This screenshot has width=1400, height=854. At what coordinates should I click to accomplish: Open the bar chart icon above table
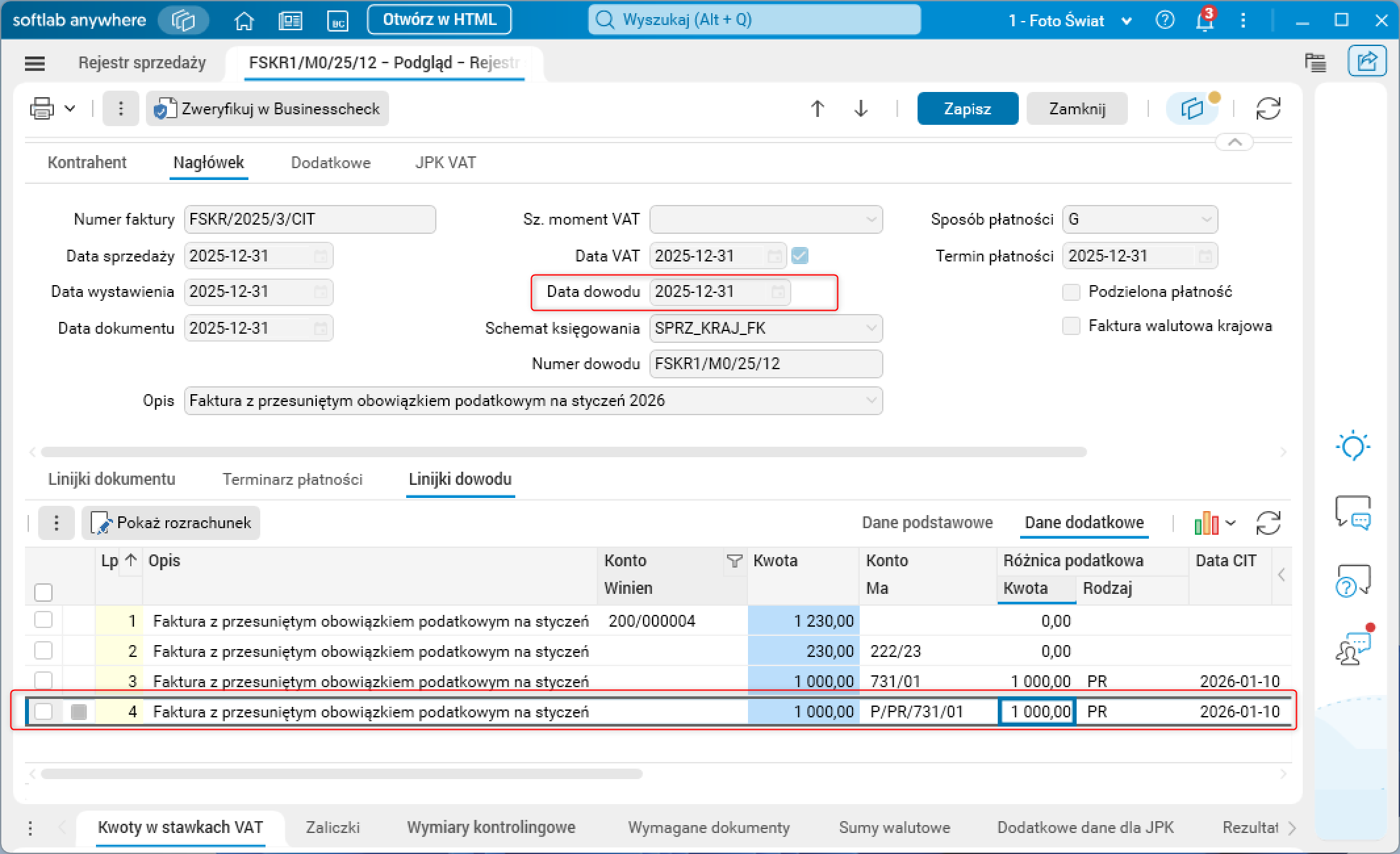click(x=1206, y=524)
